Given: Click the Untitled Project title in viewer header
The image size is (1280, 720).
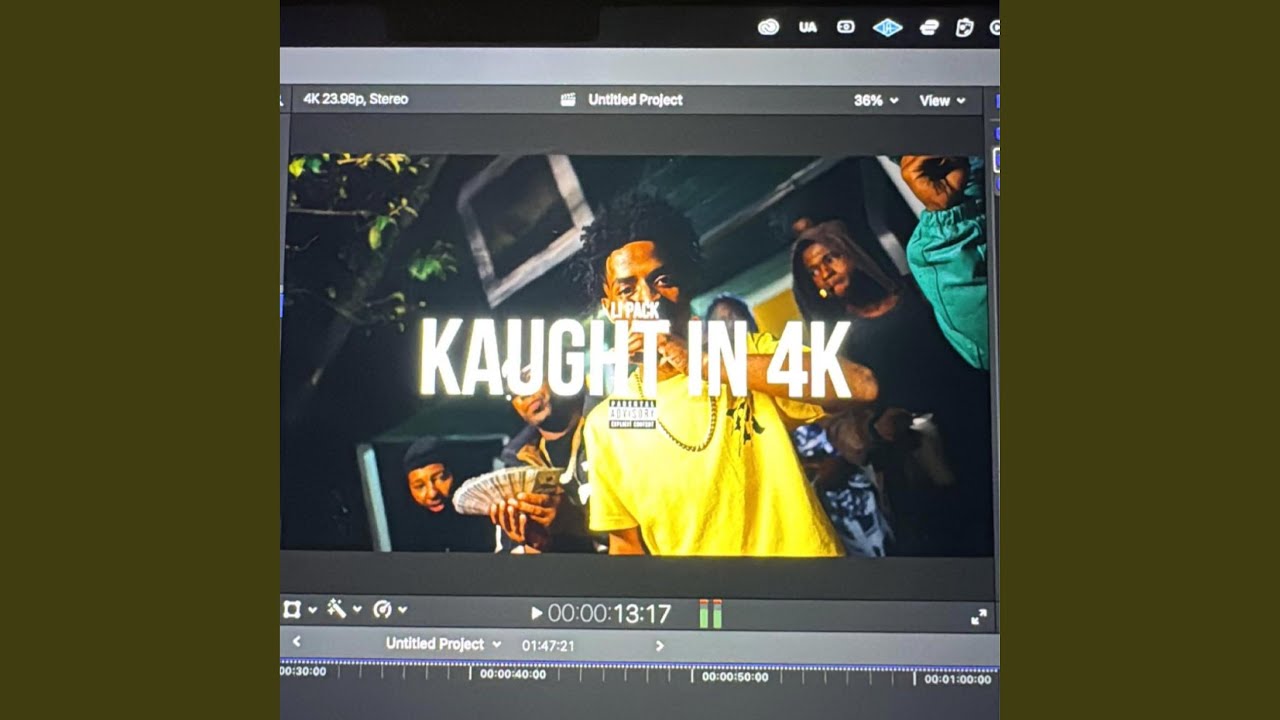Looking at the screenshot, I should [635, 100].
